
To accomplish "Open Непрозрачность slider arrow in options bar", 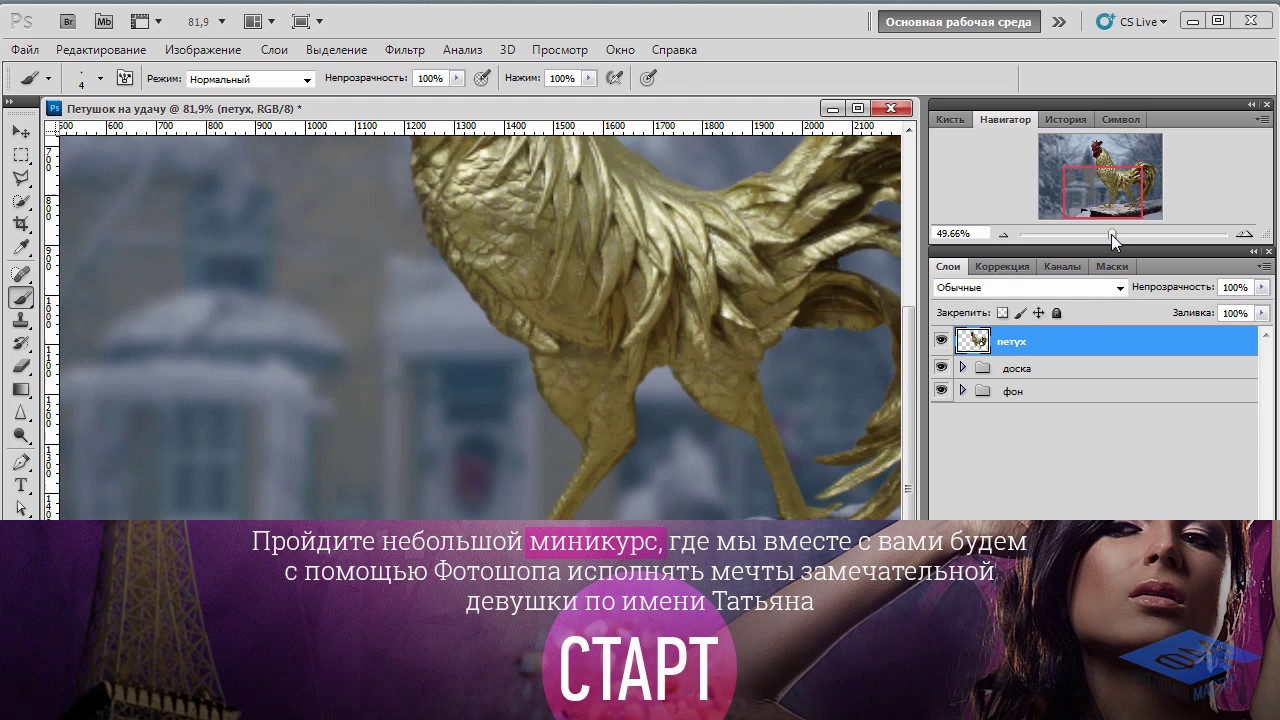I will [457, 78].
